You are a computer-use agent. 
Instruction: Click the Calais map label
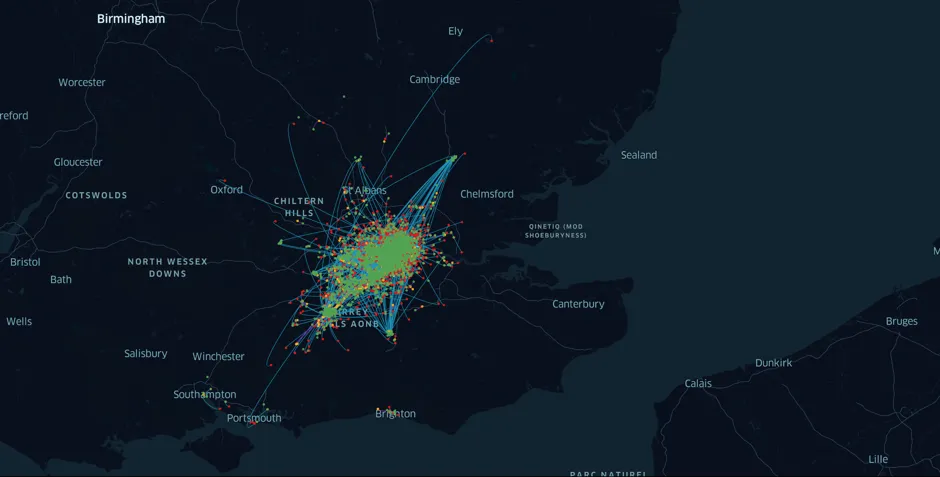(698, 383)
